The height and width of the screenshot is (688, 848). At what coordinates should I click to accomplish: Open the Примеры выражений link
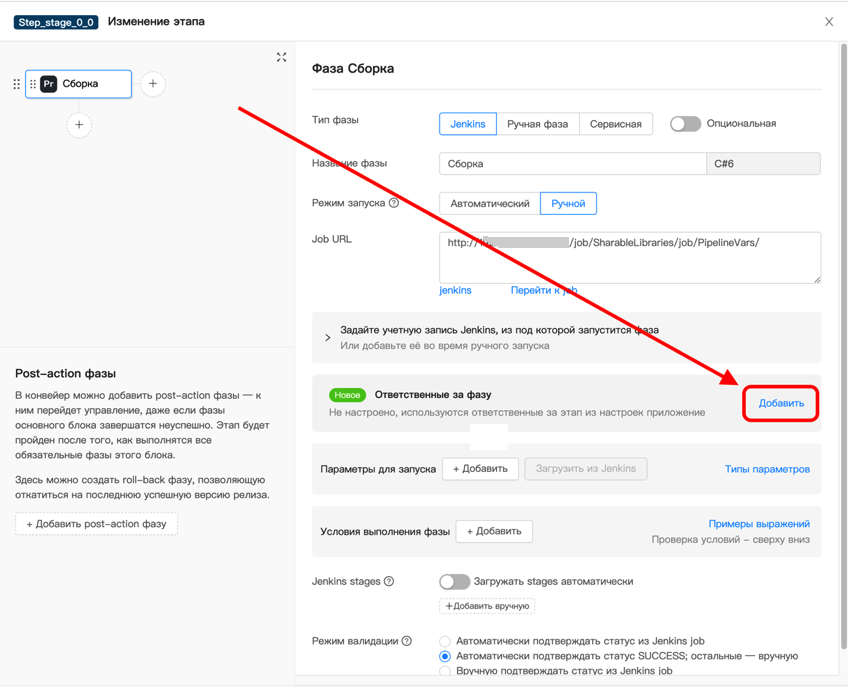759,523
